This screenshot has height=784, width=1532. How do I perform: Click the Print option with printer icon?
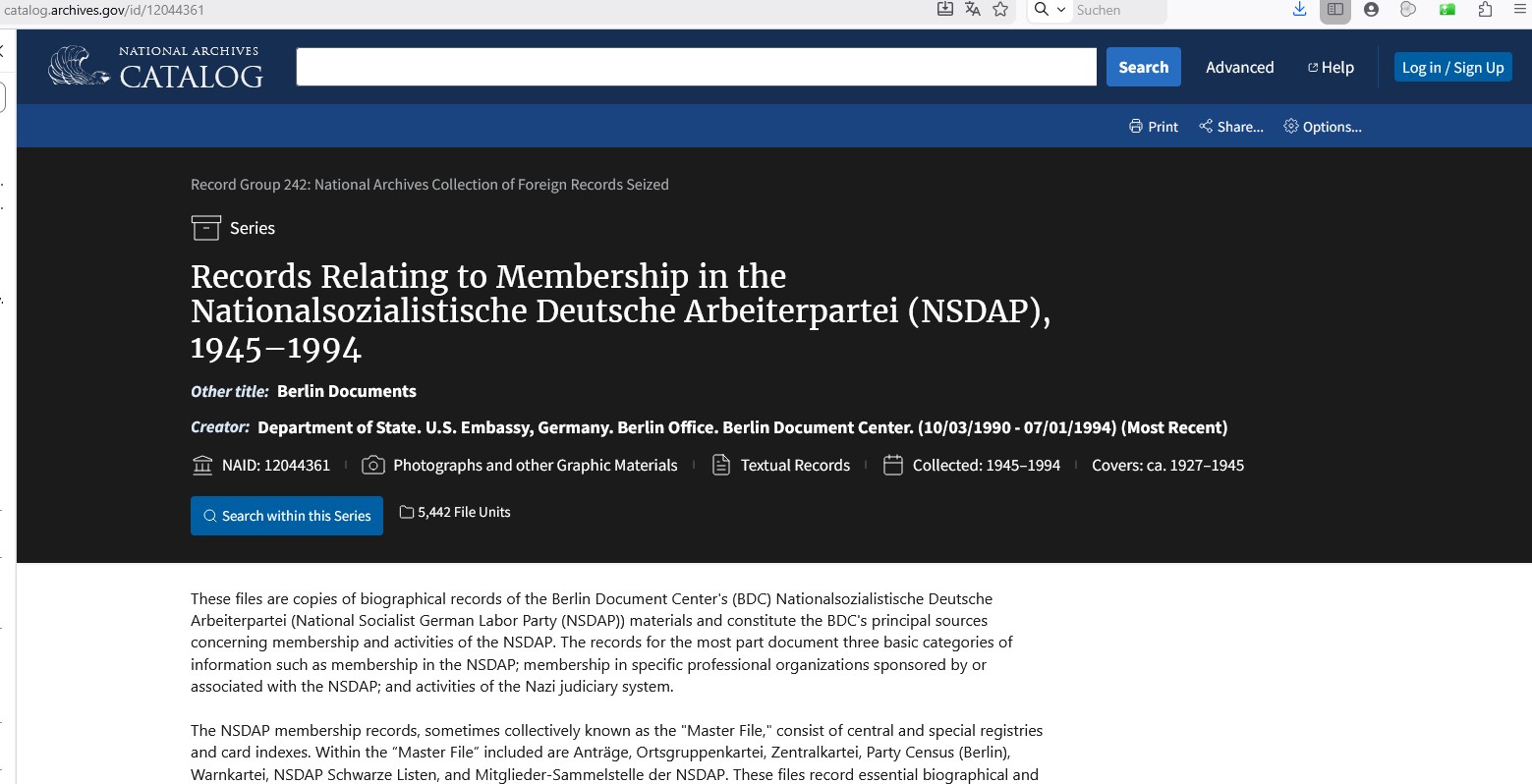1154,127
